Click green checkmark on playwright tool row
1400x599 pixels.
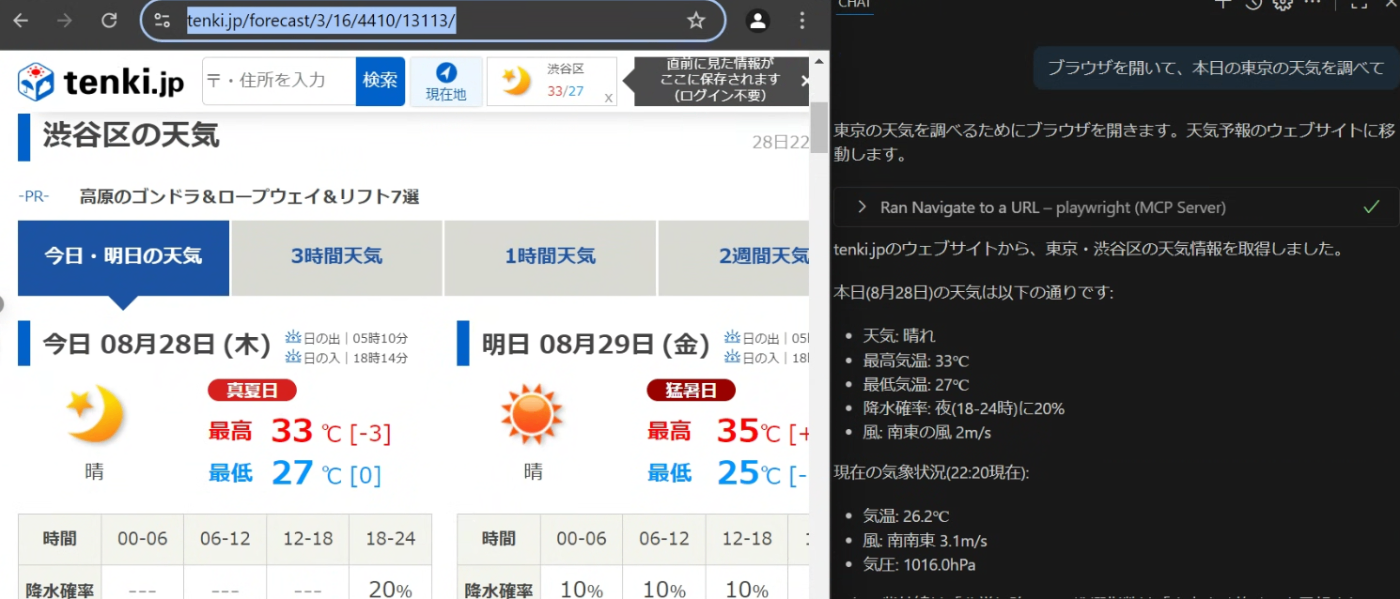click(x=1372, y=207)
